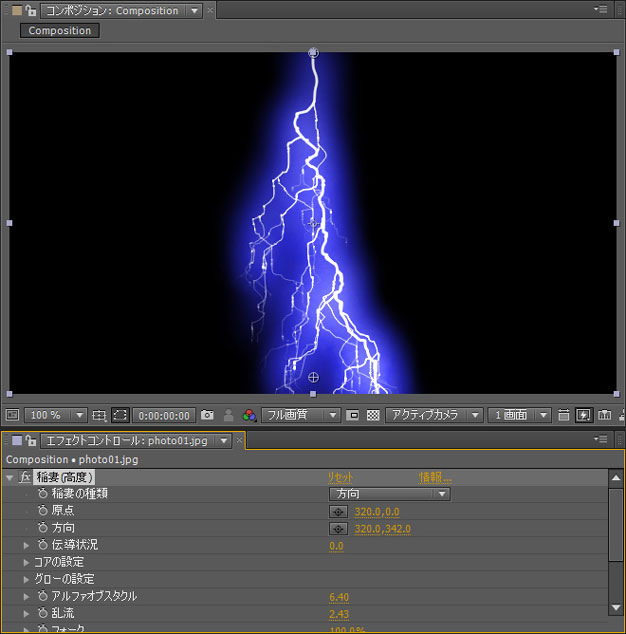
Task: Open the Effect Controls panel options menu icon
Action: [x=601, y=439]
